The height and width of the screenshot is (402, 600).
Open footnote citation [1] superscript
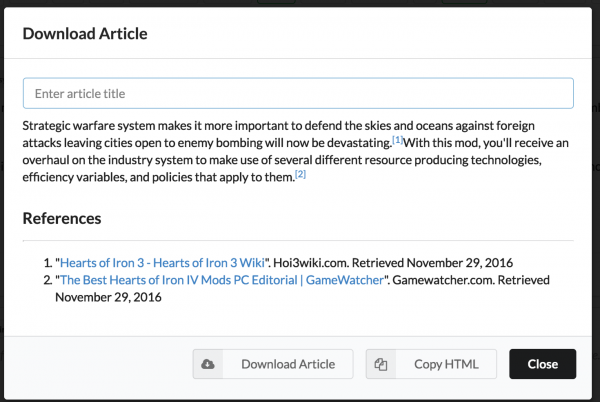coord(398,140)
